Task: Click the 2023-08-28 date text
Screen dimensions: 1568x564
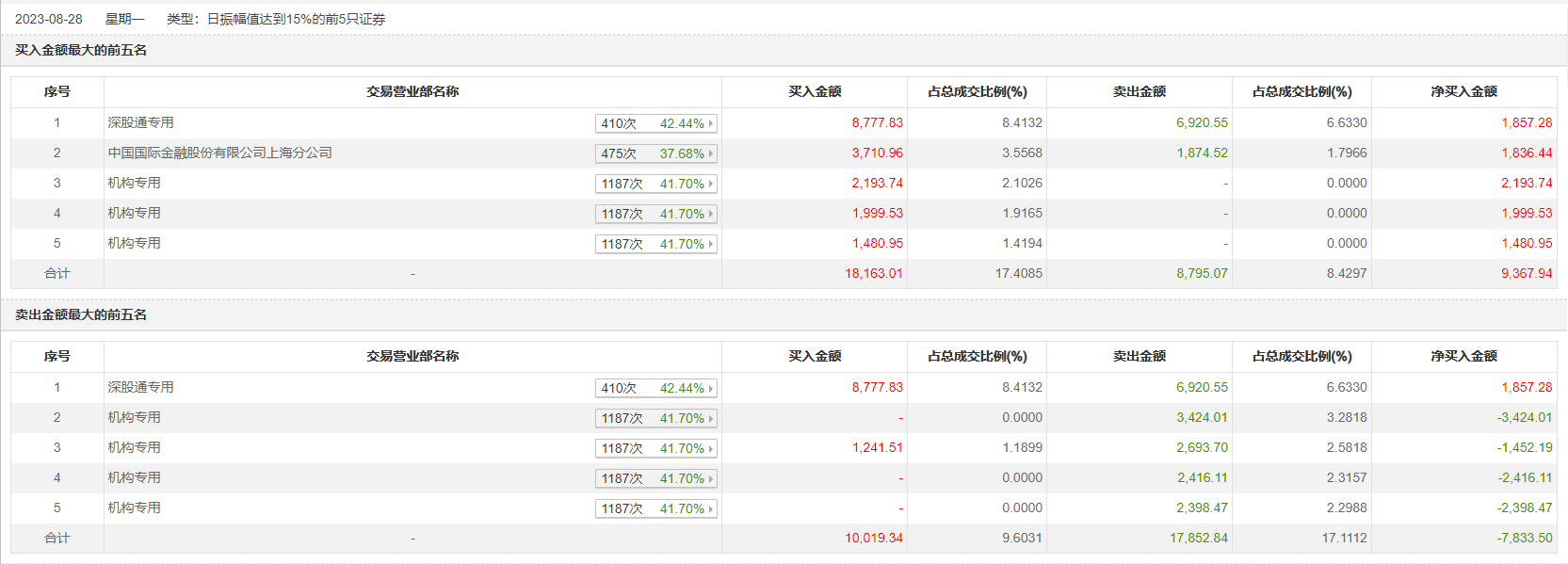Action: [49, 19]
